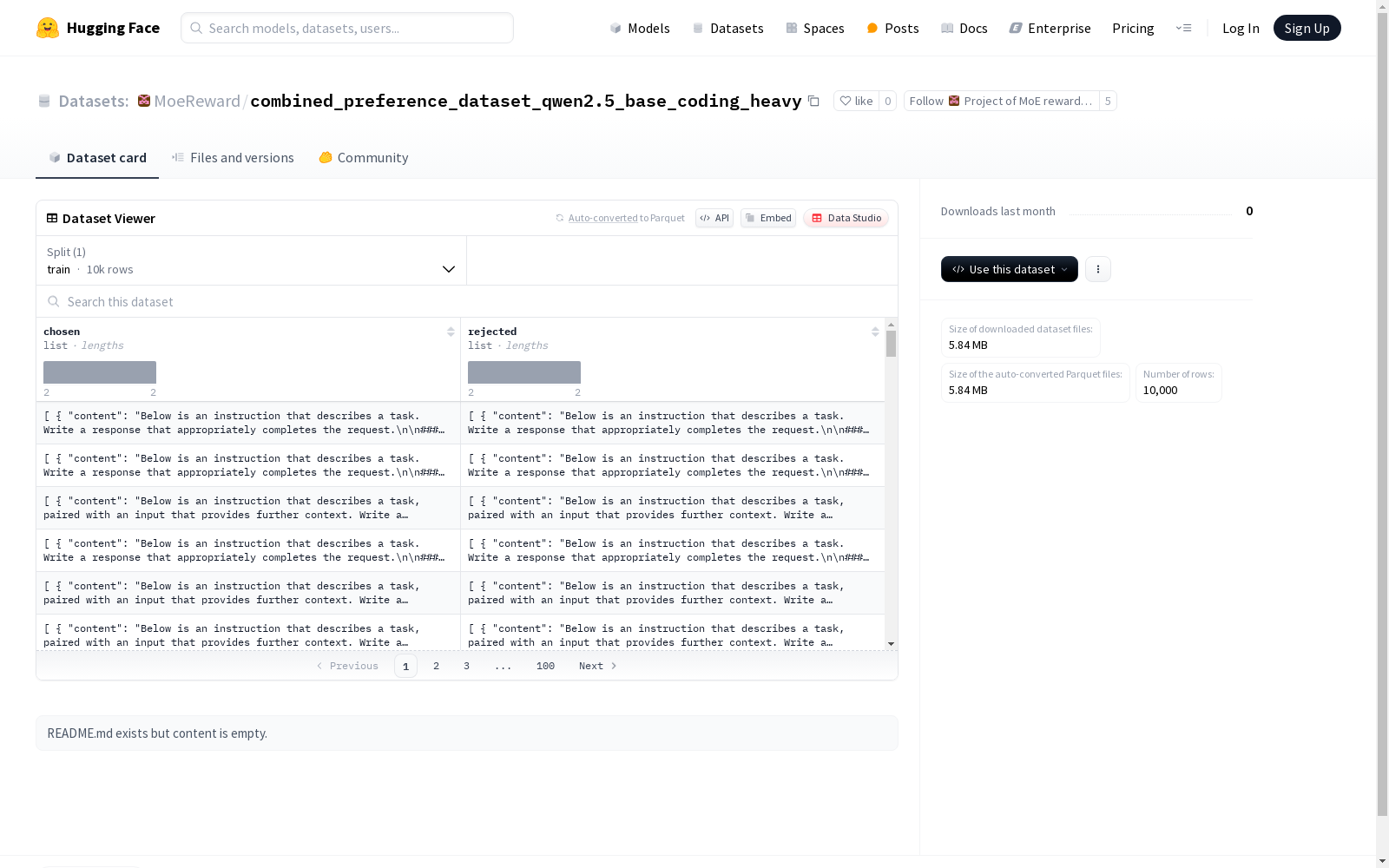The image size is (1389, 868).
Task: Focus the Search models, datasets, users field
Action: [x=347, y=28]
